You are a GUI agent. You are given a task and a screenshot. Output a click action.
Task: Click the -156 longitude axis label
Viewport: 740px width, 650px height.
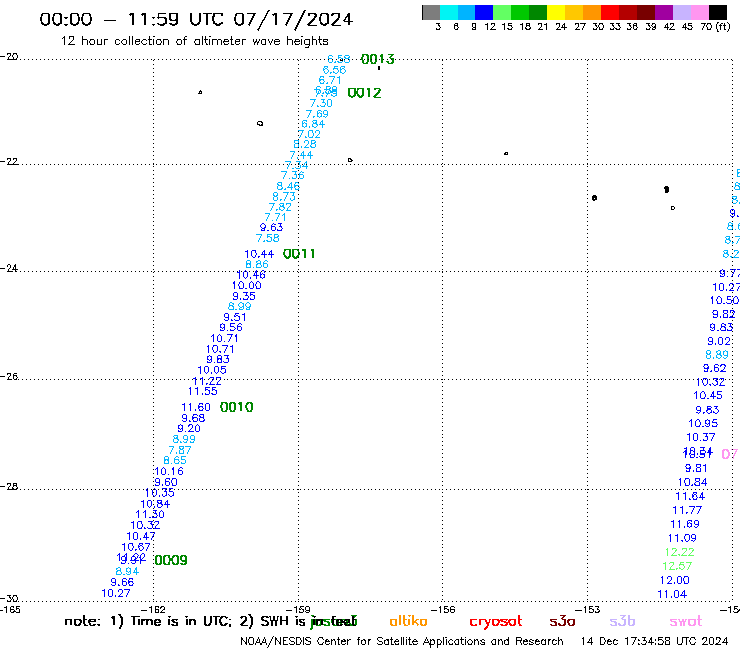[443, 609]
